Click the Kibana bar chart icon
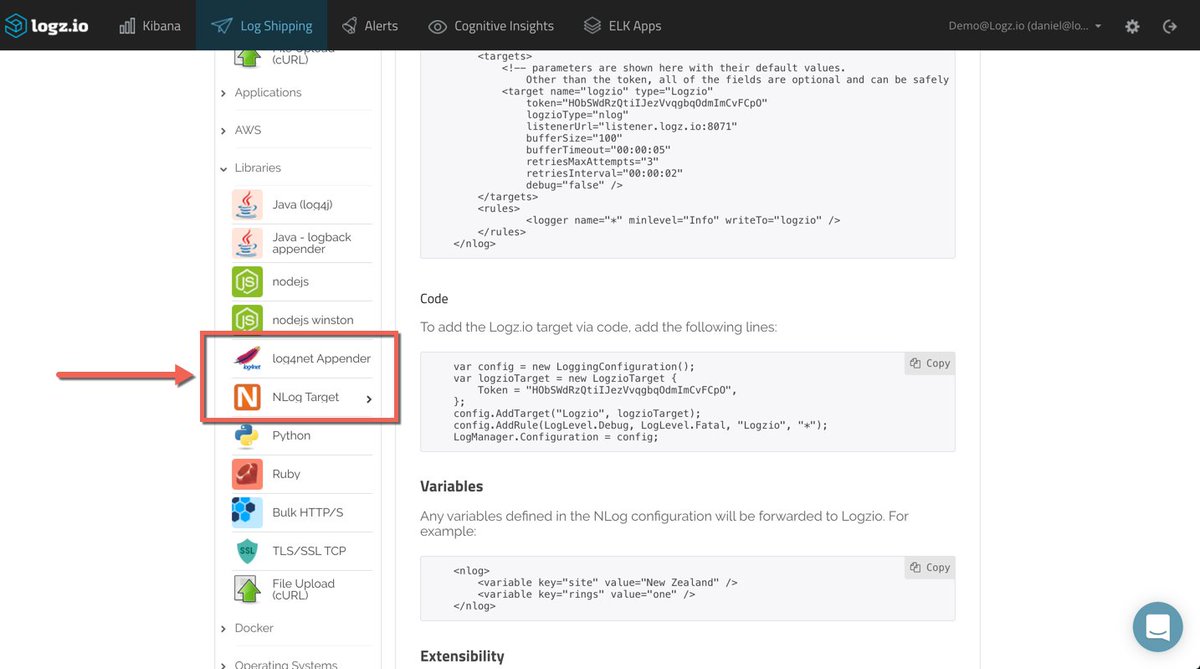1200x669 pixels. [127, 26]
